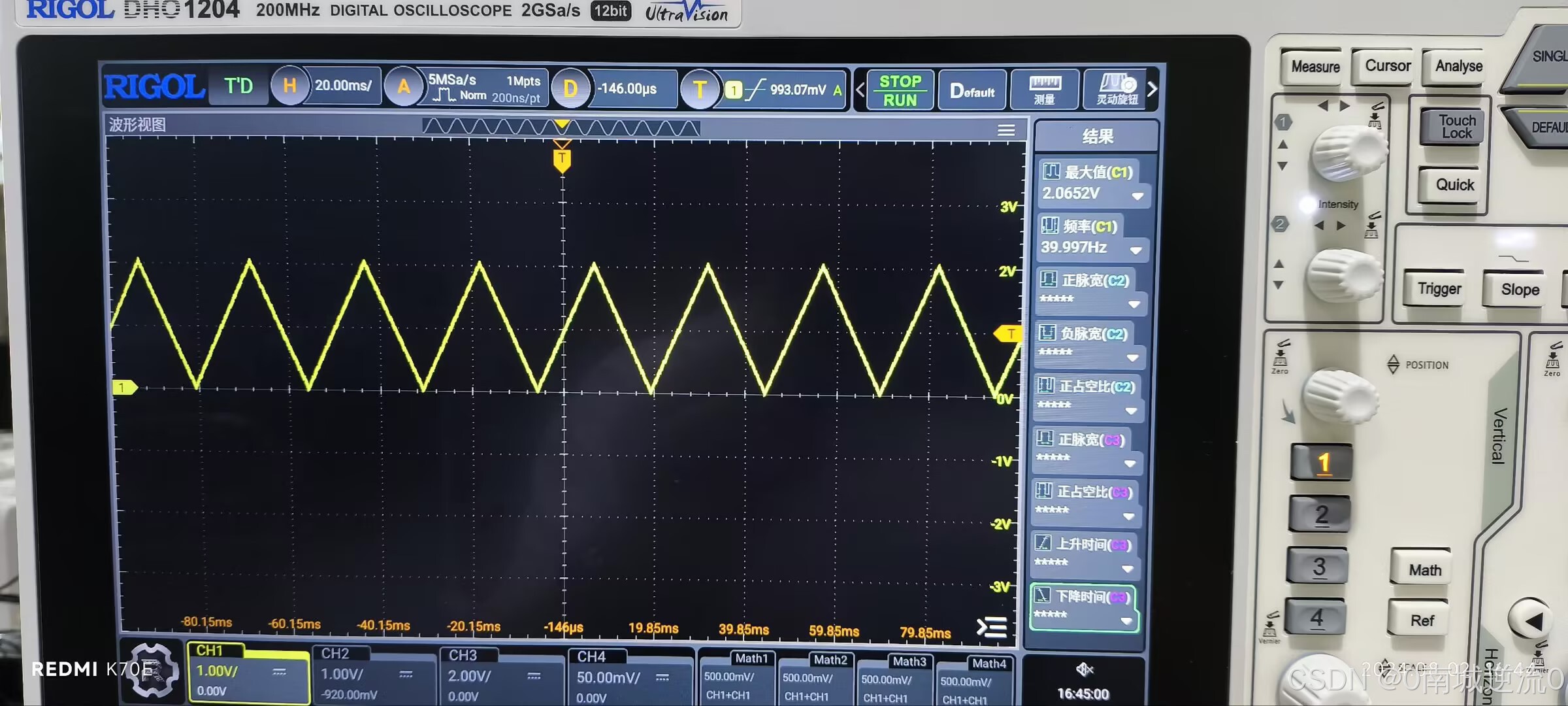Toggle CH1 channel label on
Screen dimensions: 1568x706
click(x=210, y=650)
